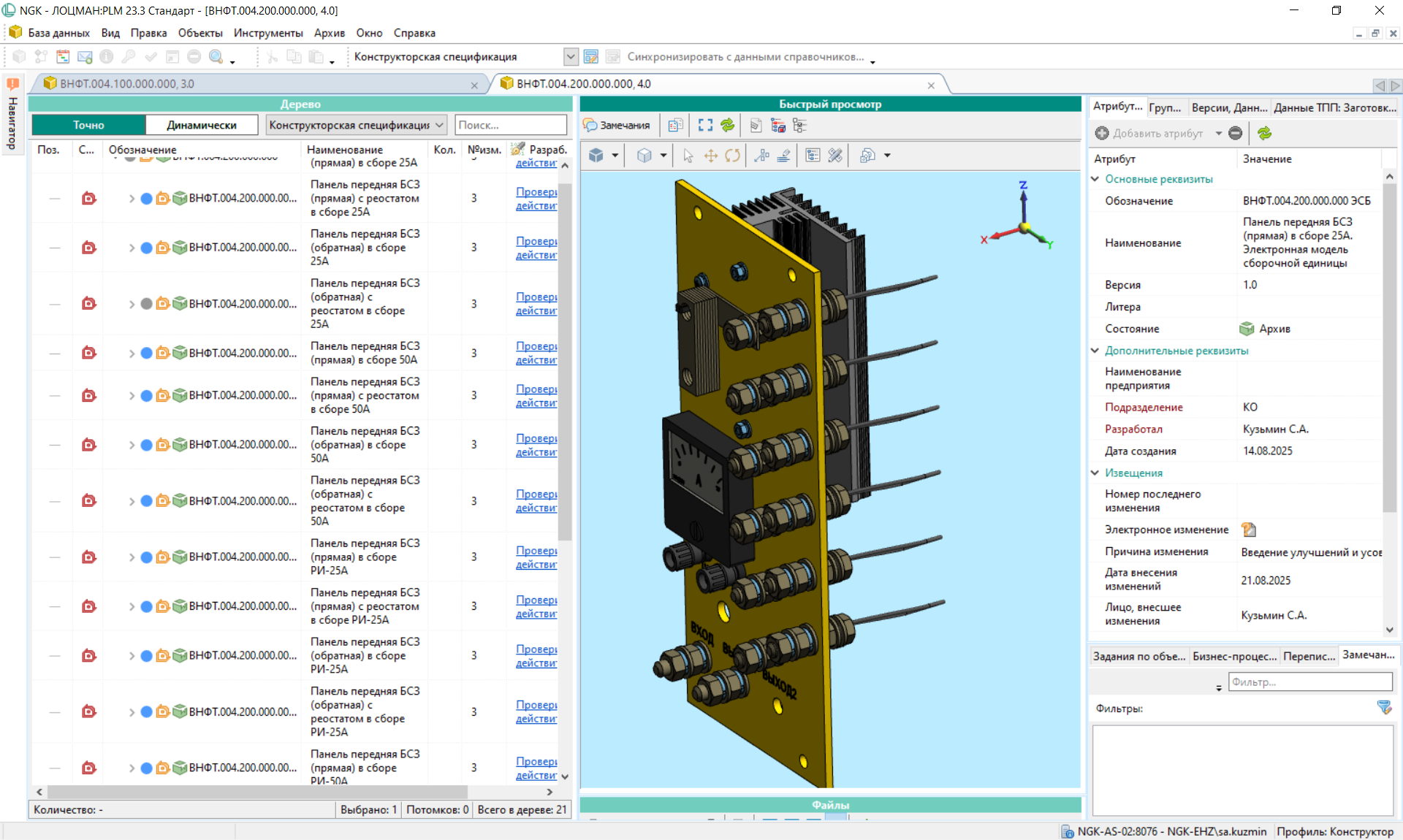Viewport: 1403px width, 840px height.
Task: Click the Замечания button in quick view
Action: pyautogui.click(x=617, y=126)
